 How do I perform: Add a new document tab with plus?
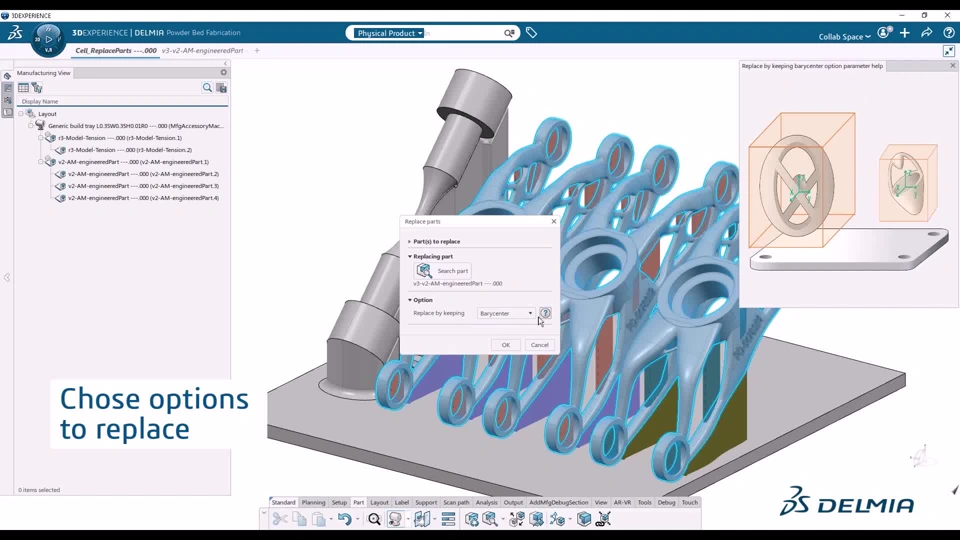pos(257,51)
